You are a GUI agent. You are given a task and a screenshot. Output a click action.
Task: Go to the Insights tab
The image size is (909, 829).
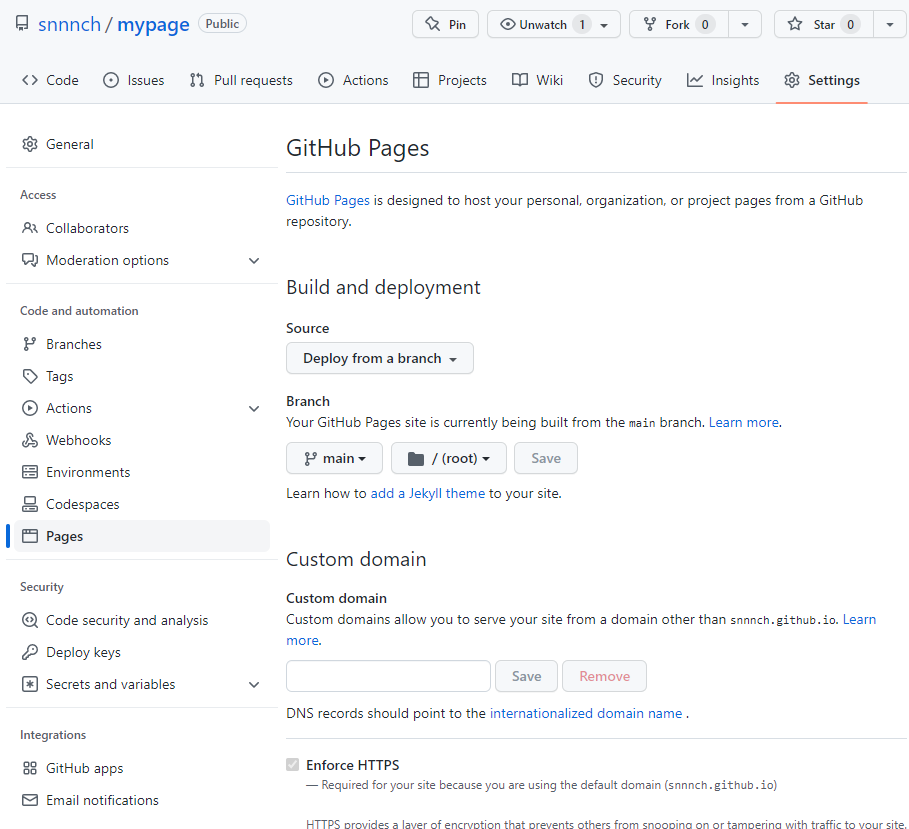click(x=723, y=80)
